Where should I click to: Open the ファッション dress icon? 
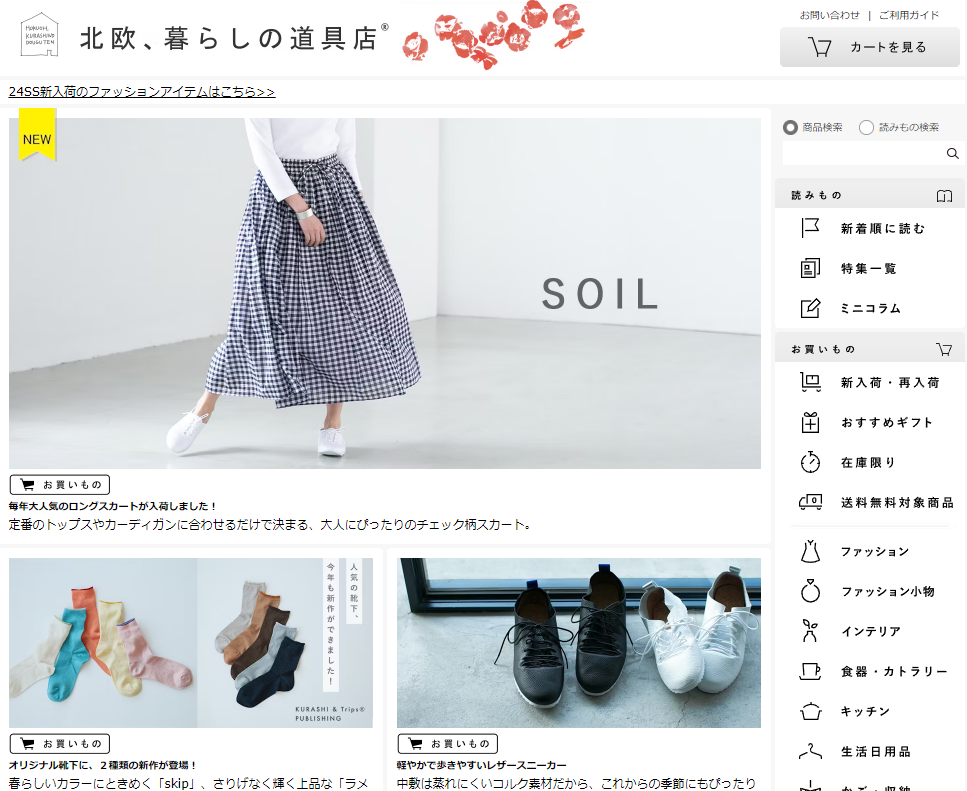pos(810,551)
